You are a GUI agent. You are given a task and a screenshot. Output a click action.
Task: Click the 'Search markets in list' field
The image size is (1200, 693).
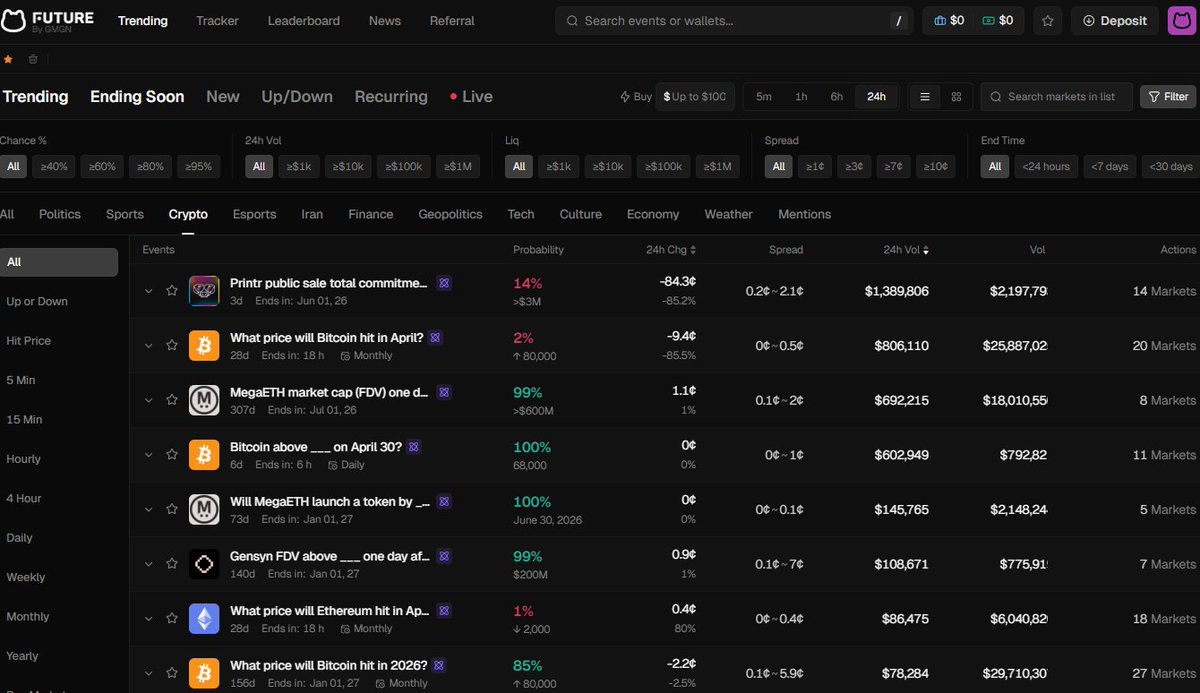1056,97
